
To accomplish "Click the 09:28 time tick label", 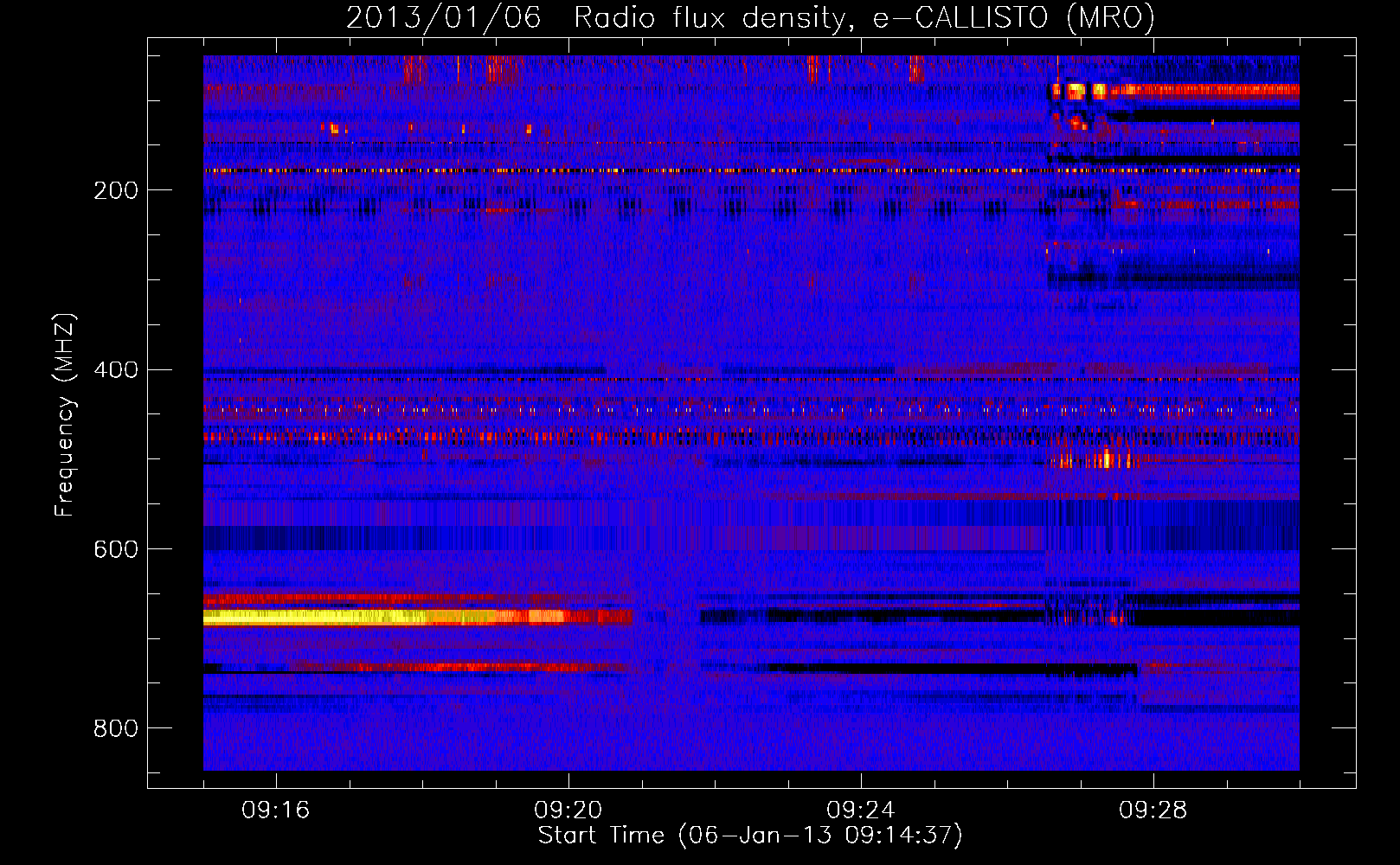I will (1153, 811).
